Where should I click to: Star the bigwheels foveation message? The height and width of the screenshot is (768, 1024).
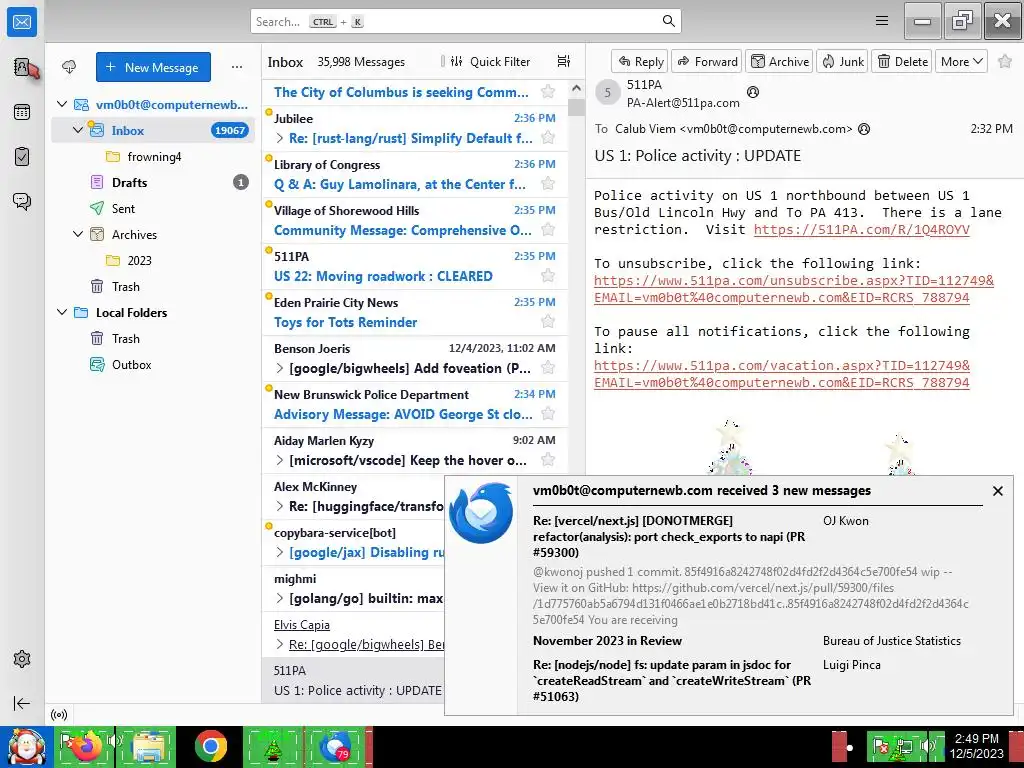[x=548, y=368]
